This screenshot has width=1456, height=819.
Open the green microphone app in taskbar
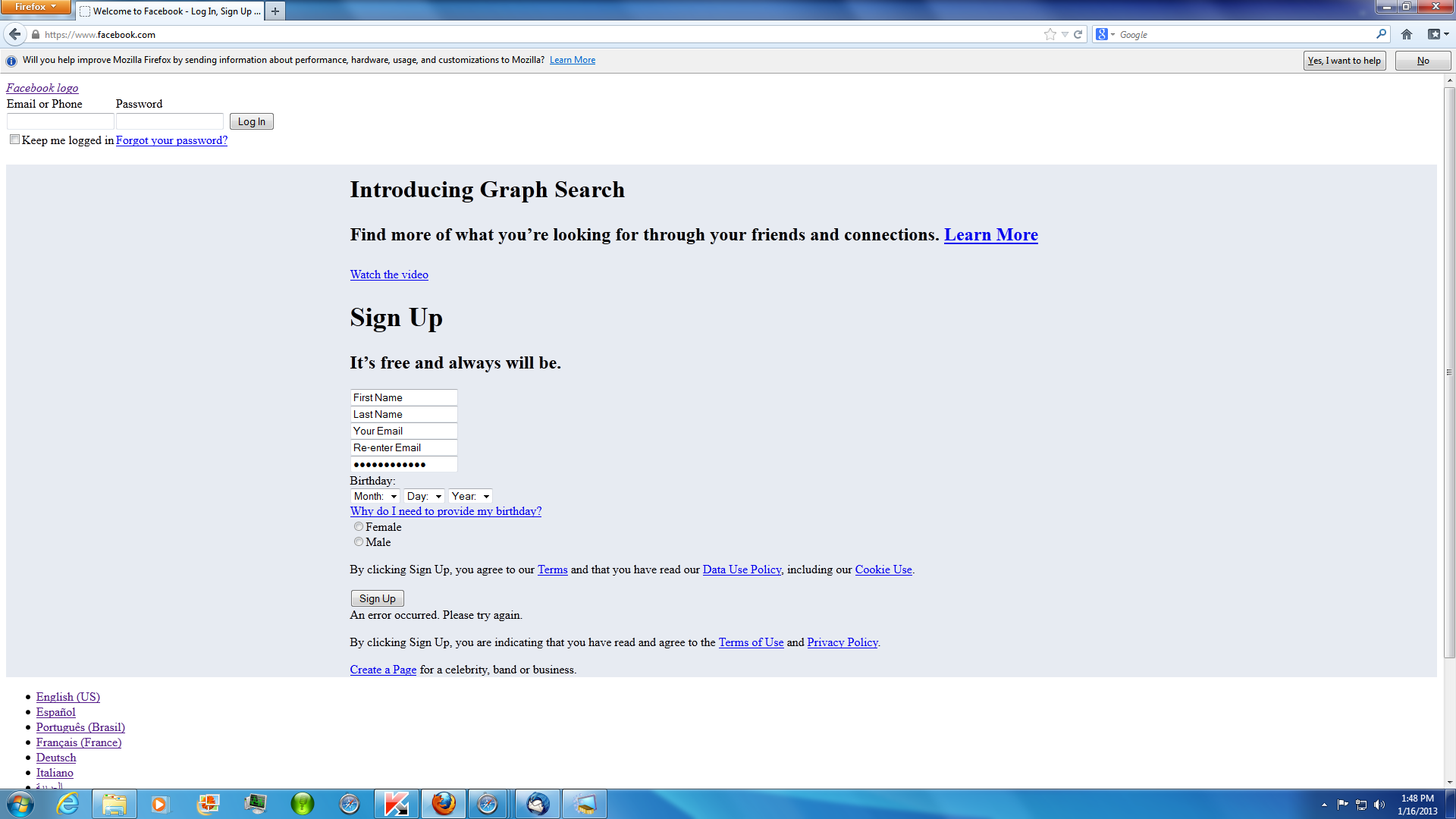(302, 804)
